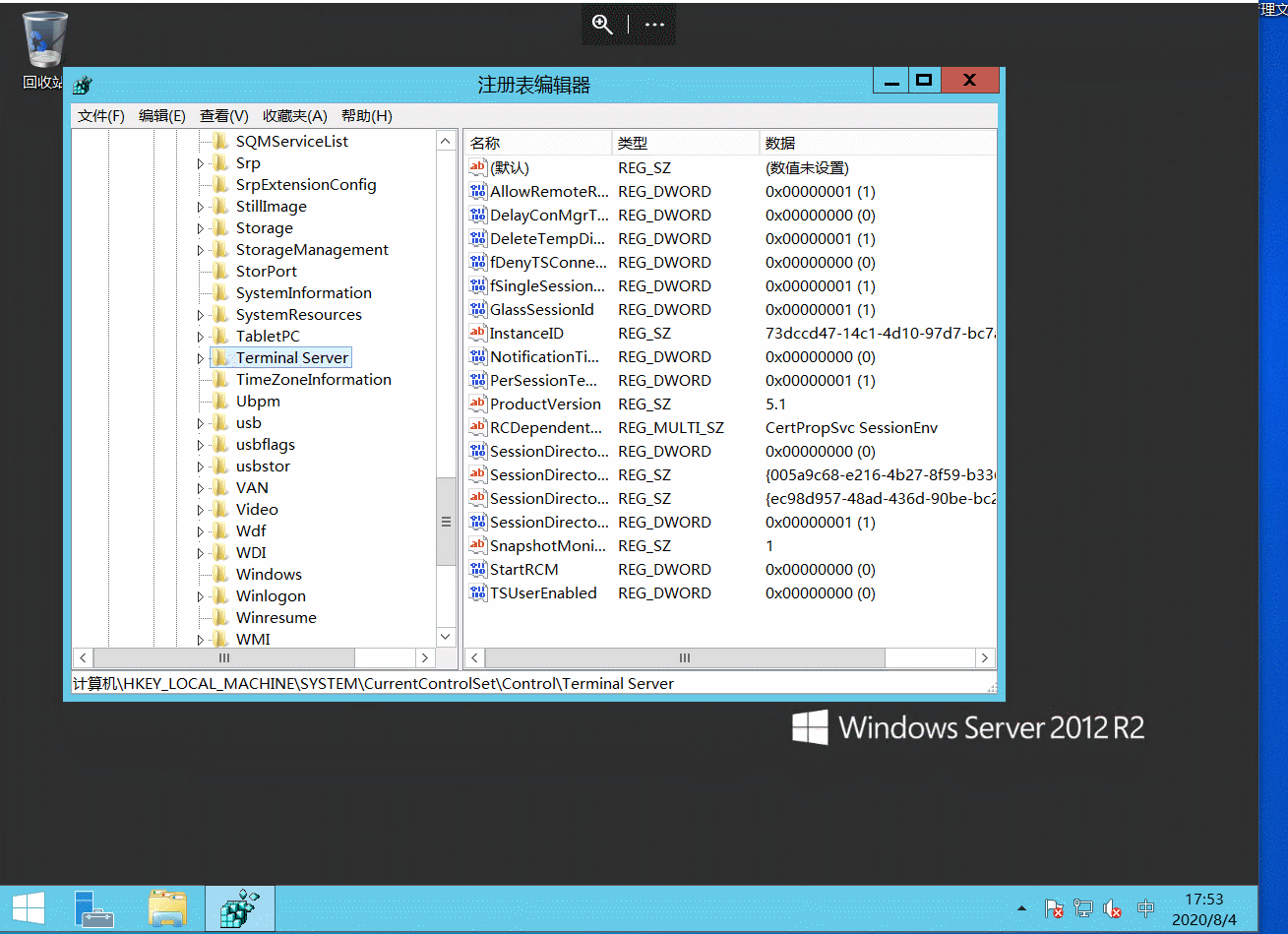Click the RCDependentServices multi-string value icon
This screenshot has height=934, width=1288.
pos(478,428)
